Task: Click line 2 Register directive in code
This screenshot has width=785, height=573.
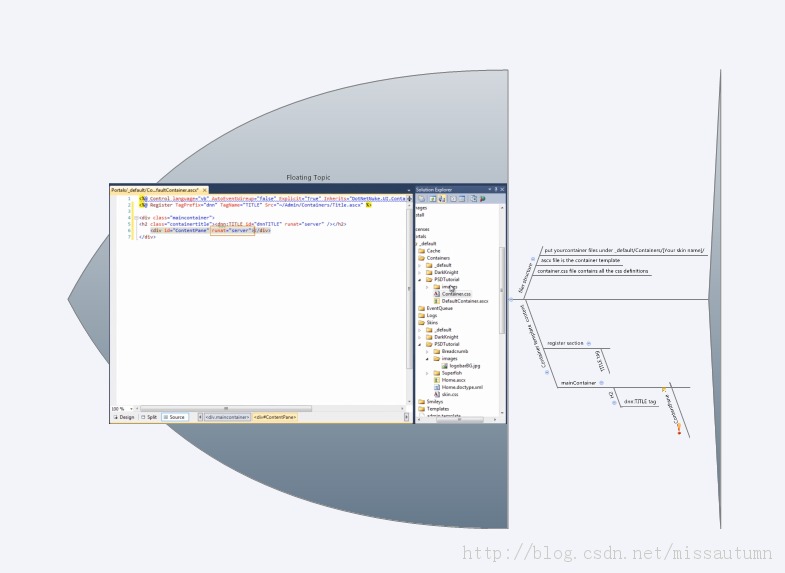Action: pyautogui.click(x=255, y=205)
